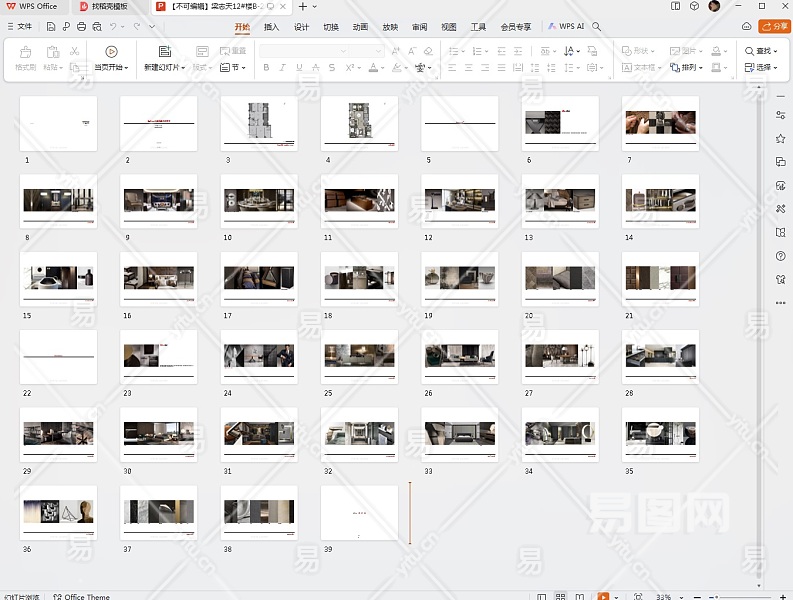793x600 pixels.
Task: Click the New Slide icon
Action: [x=165, y=51]
